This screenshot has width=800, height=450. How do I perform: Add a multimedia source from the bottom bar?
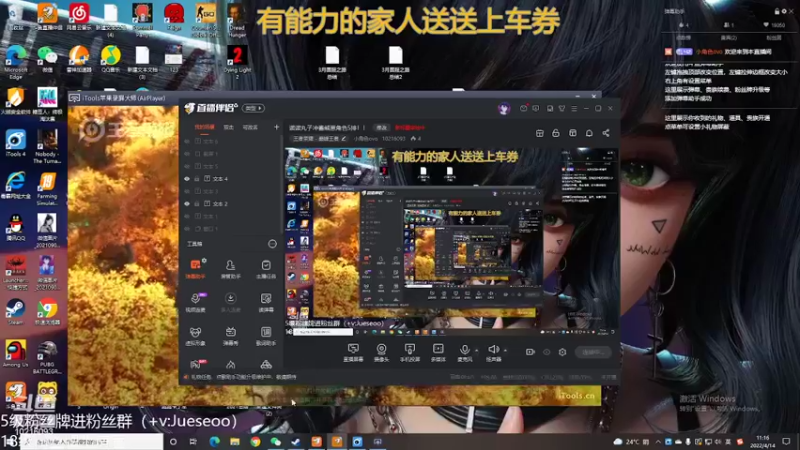[x=438, y=352]
